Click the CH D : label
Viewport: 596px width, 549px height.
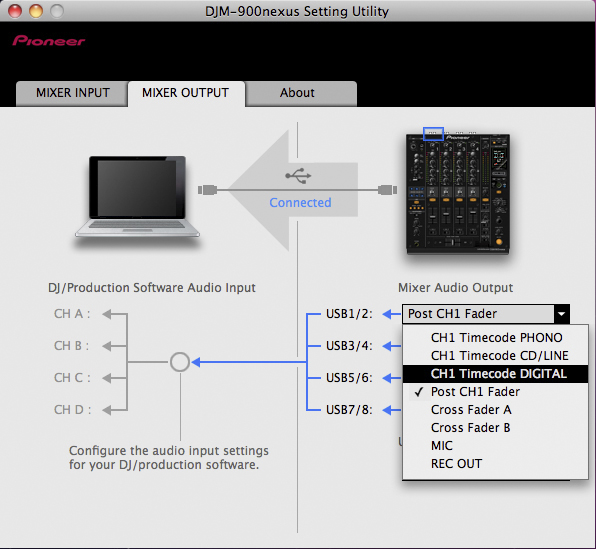click(73, 410)
